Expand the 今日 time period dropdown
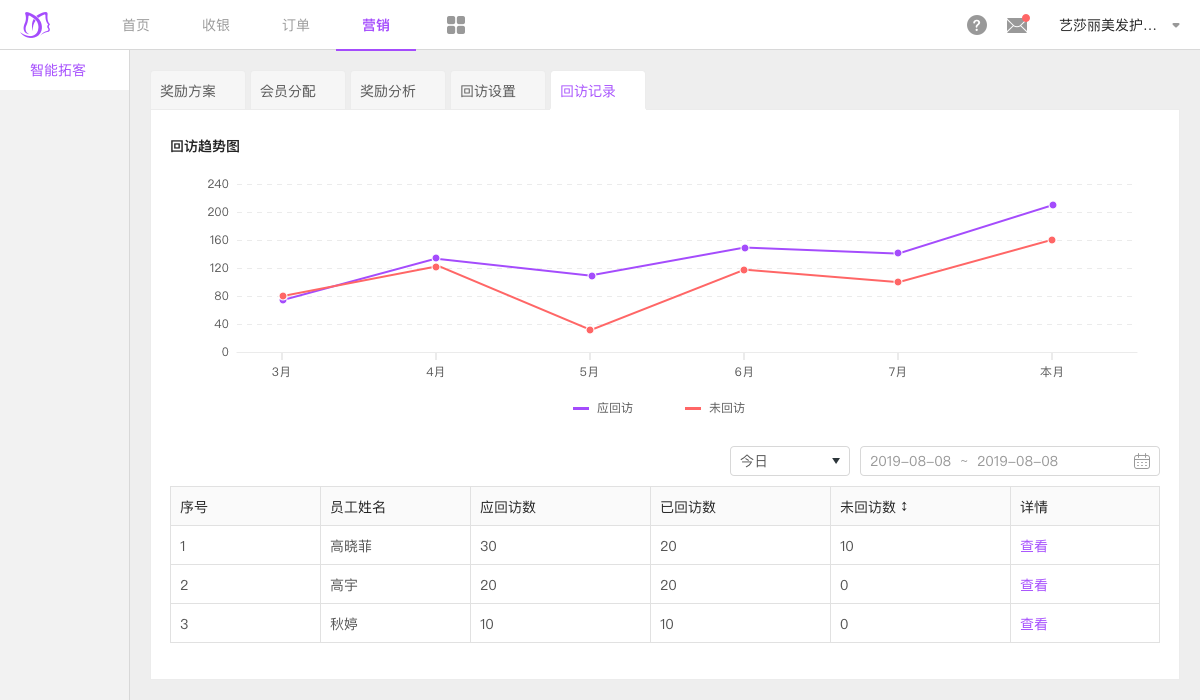 [789, 461]
